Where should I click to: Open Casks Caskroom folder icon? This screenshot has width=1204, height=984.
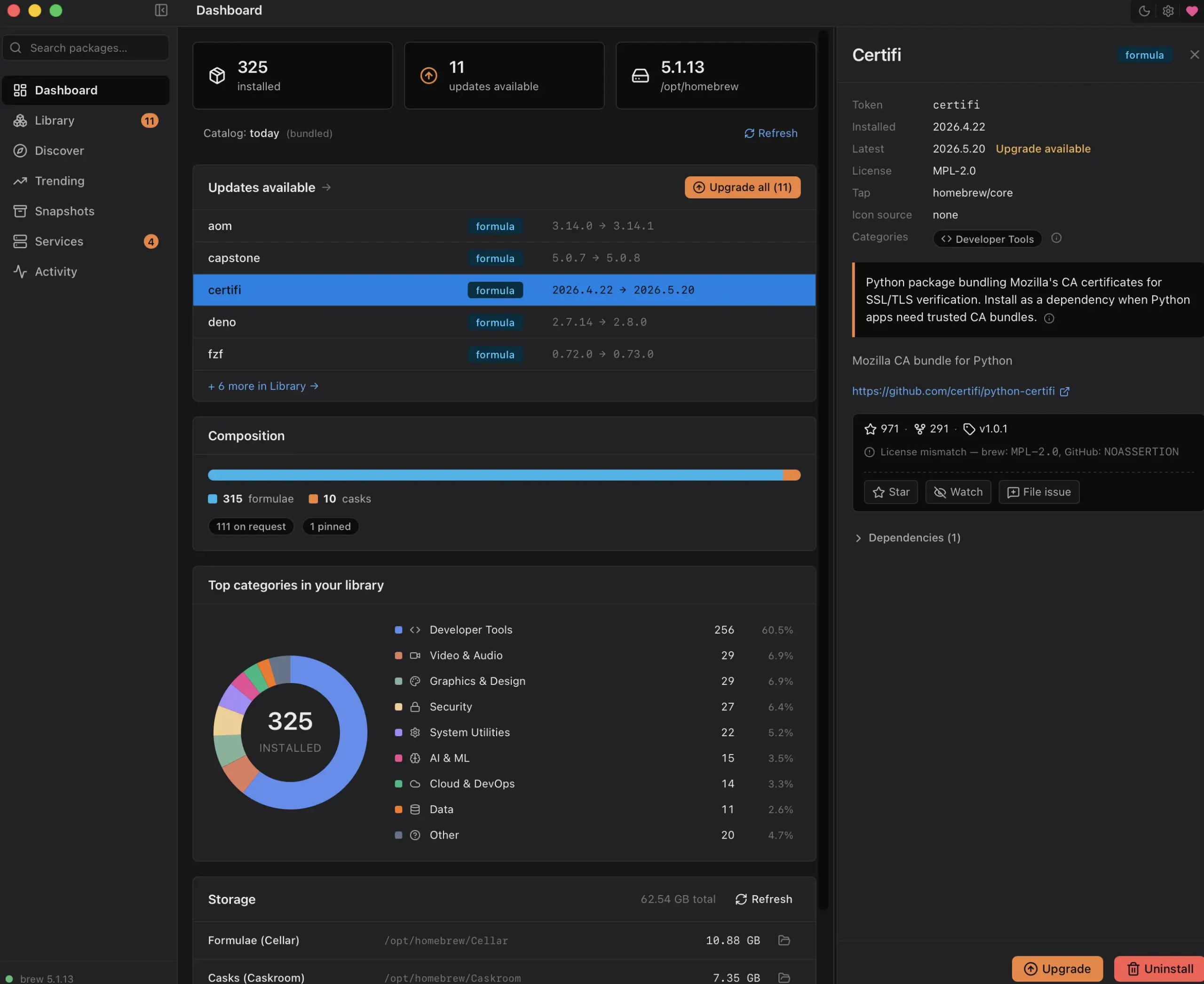click(x=784, y=978)
